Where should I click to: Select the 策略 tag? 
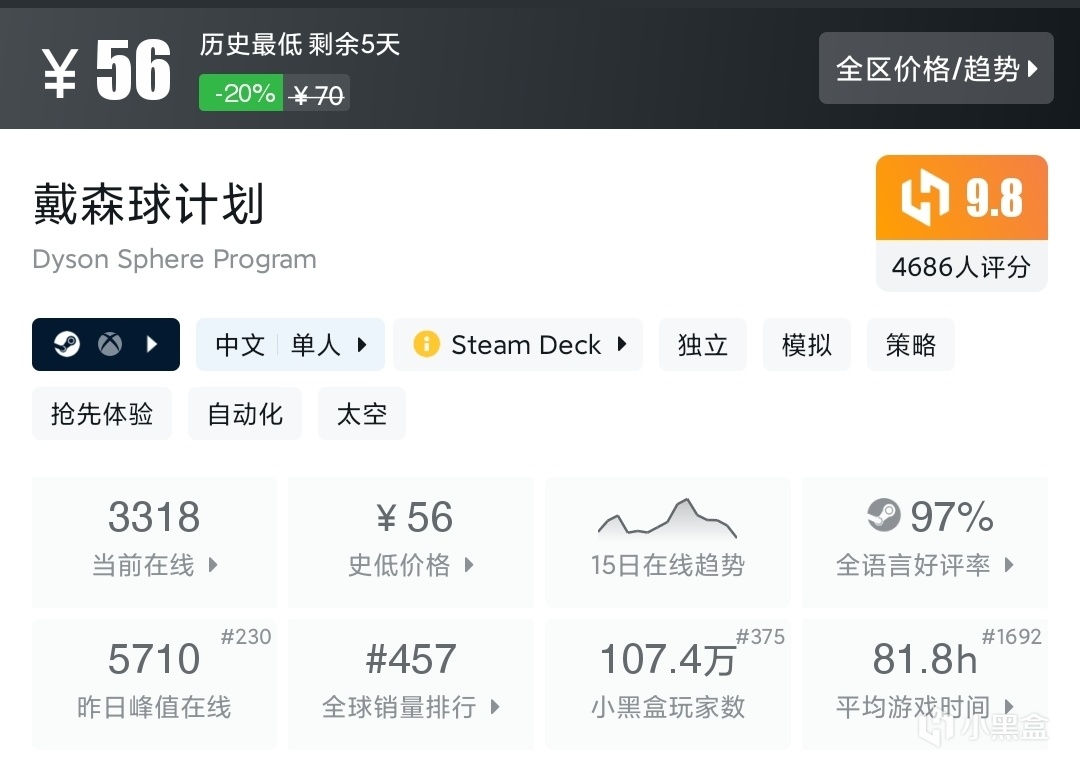910,345
